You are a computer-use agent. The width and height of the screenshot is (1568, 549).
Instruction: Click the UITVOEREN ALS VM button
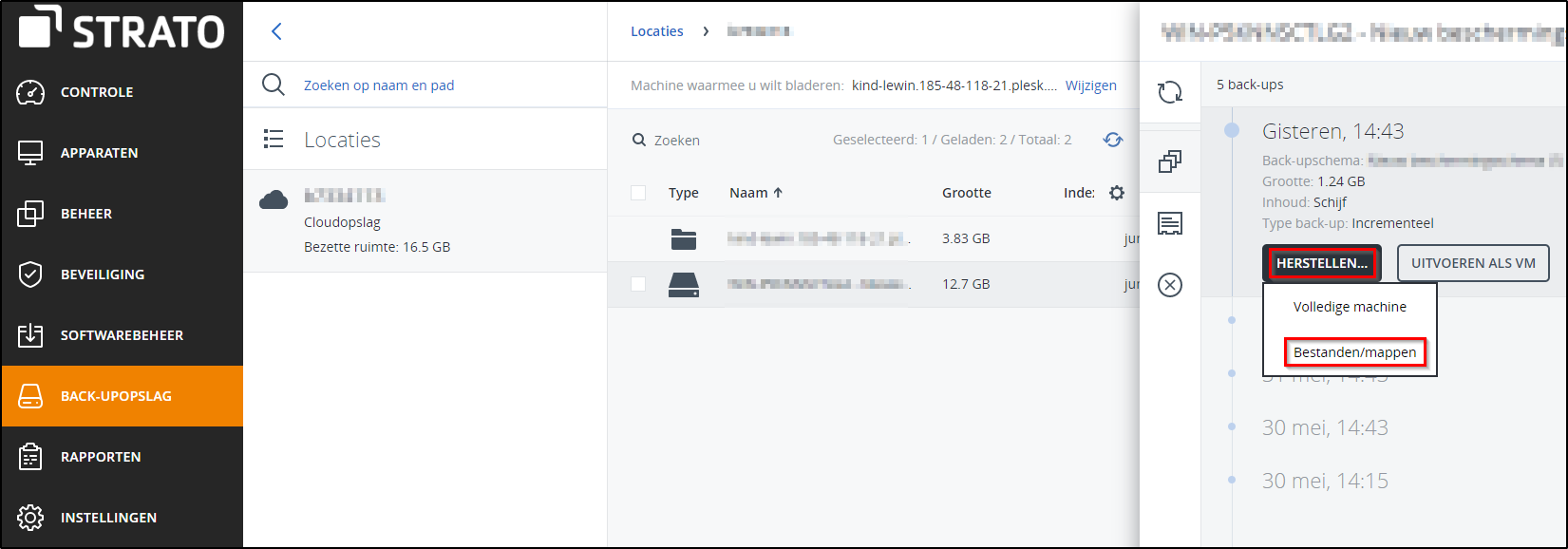click(1472, 263)
